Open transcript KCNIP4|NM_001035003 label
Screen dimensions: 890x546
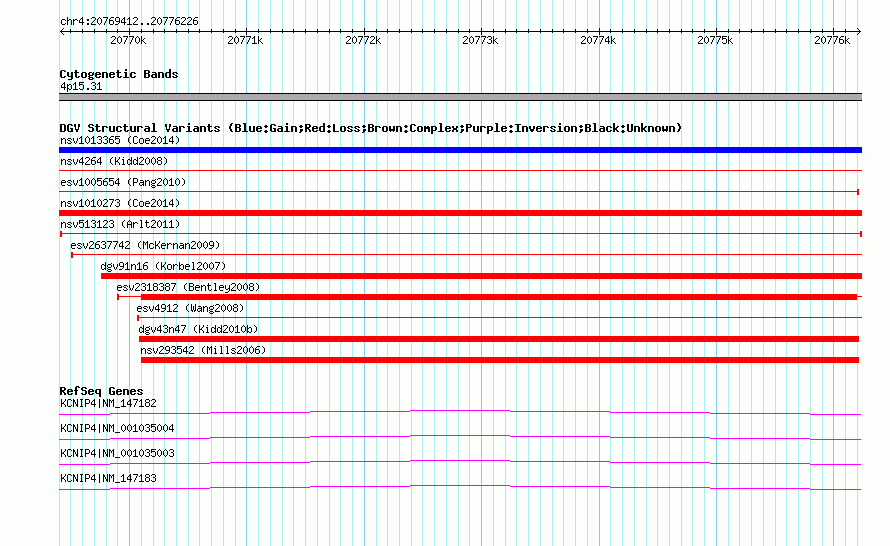(x=117, y=453)
